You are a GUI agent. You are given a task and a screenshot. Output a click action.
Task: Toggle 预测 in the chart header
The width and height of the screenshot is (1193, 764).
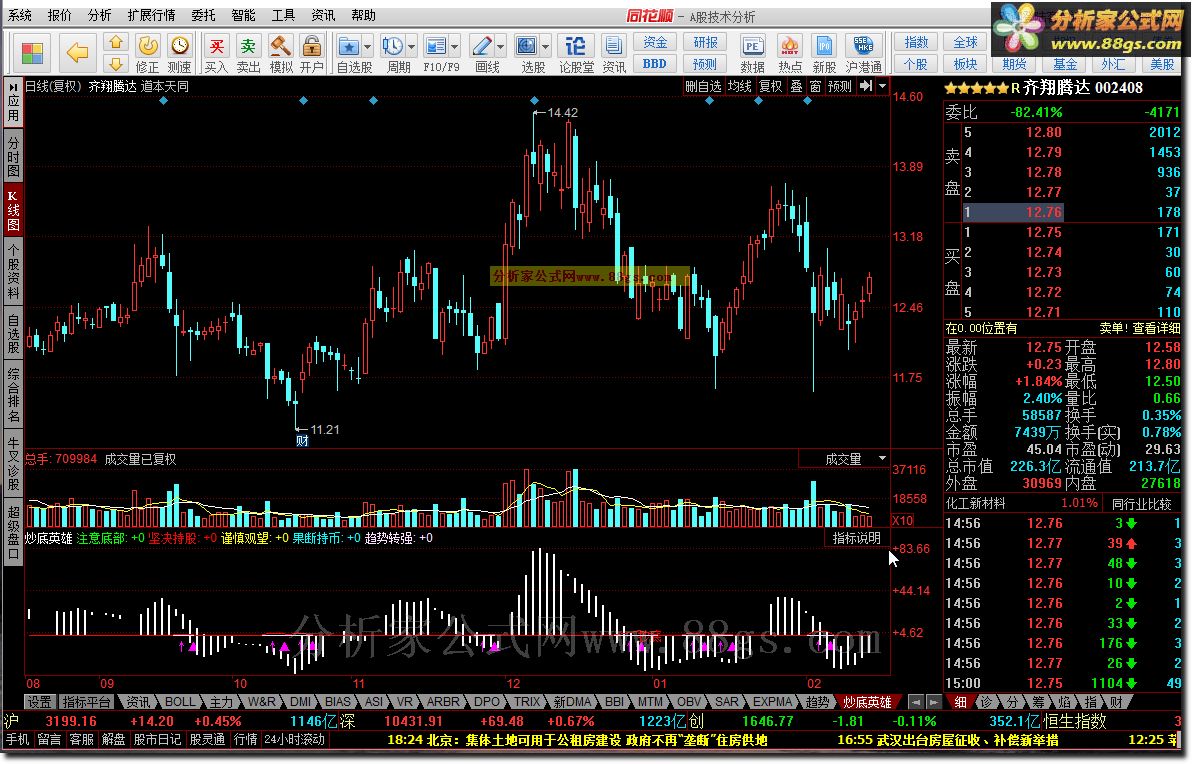[840, 86]
